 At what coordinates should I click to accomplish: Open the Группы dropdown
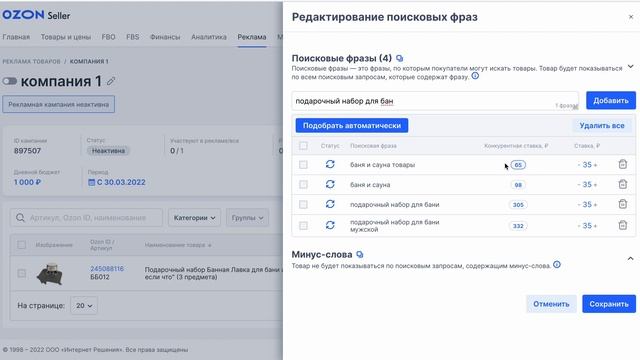(x=247, y=218)
